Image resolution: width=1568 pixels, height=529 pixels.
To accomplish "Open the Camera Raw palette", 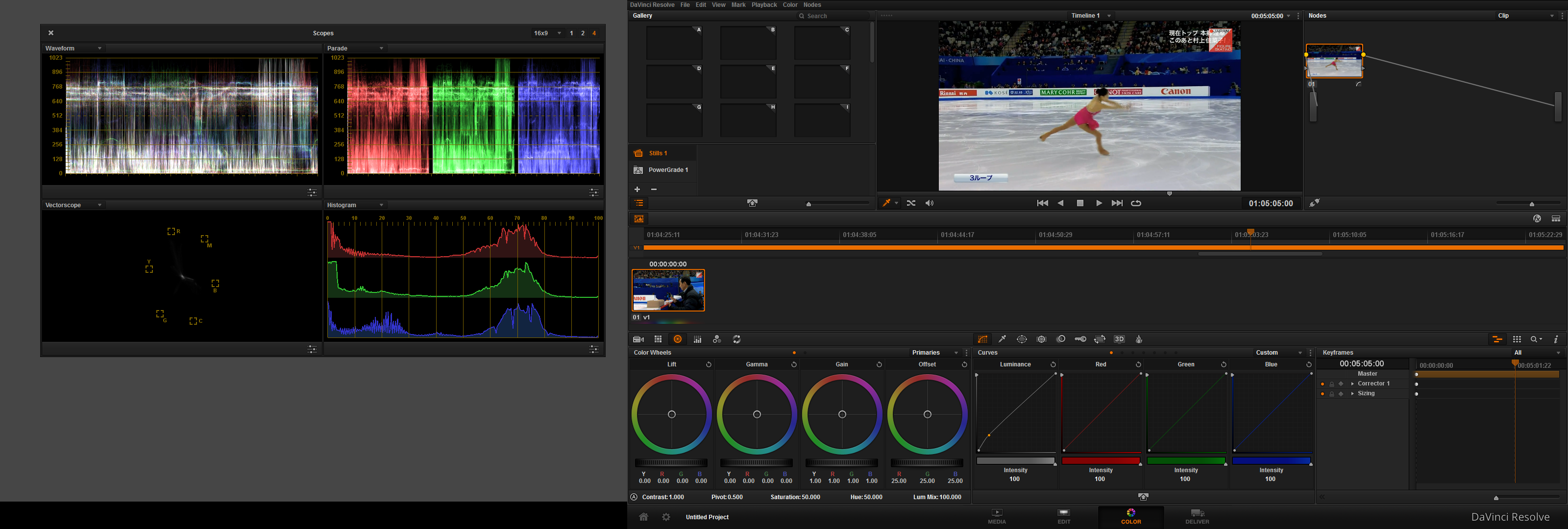I will 638,339.
